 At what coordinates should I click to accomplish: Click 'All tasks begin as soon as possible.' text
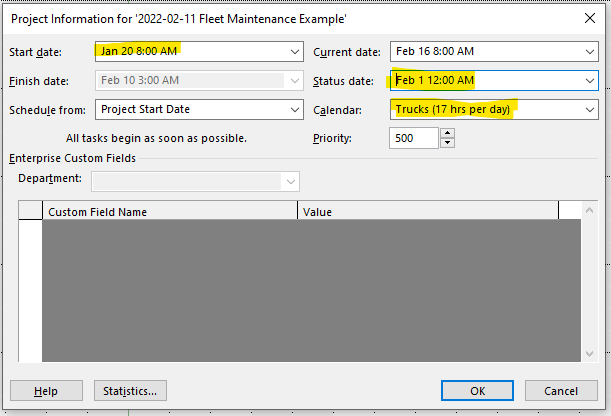tap(156, 138)
